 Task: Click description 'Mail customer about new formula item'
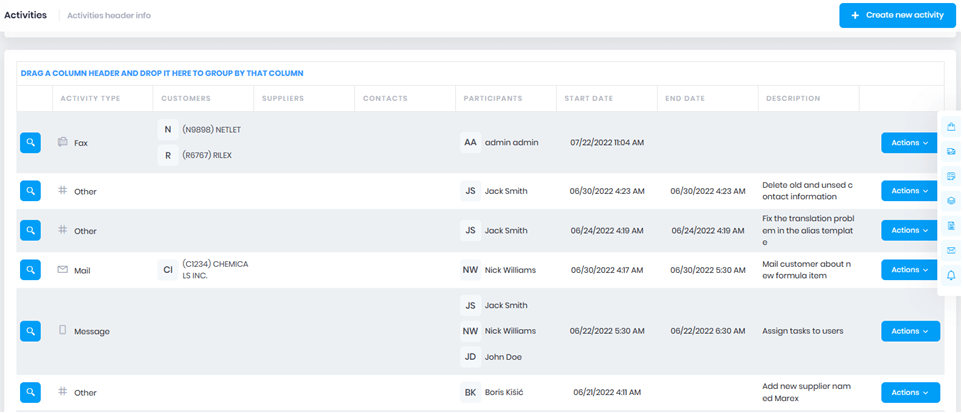(807, 270)
